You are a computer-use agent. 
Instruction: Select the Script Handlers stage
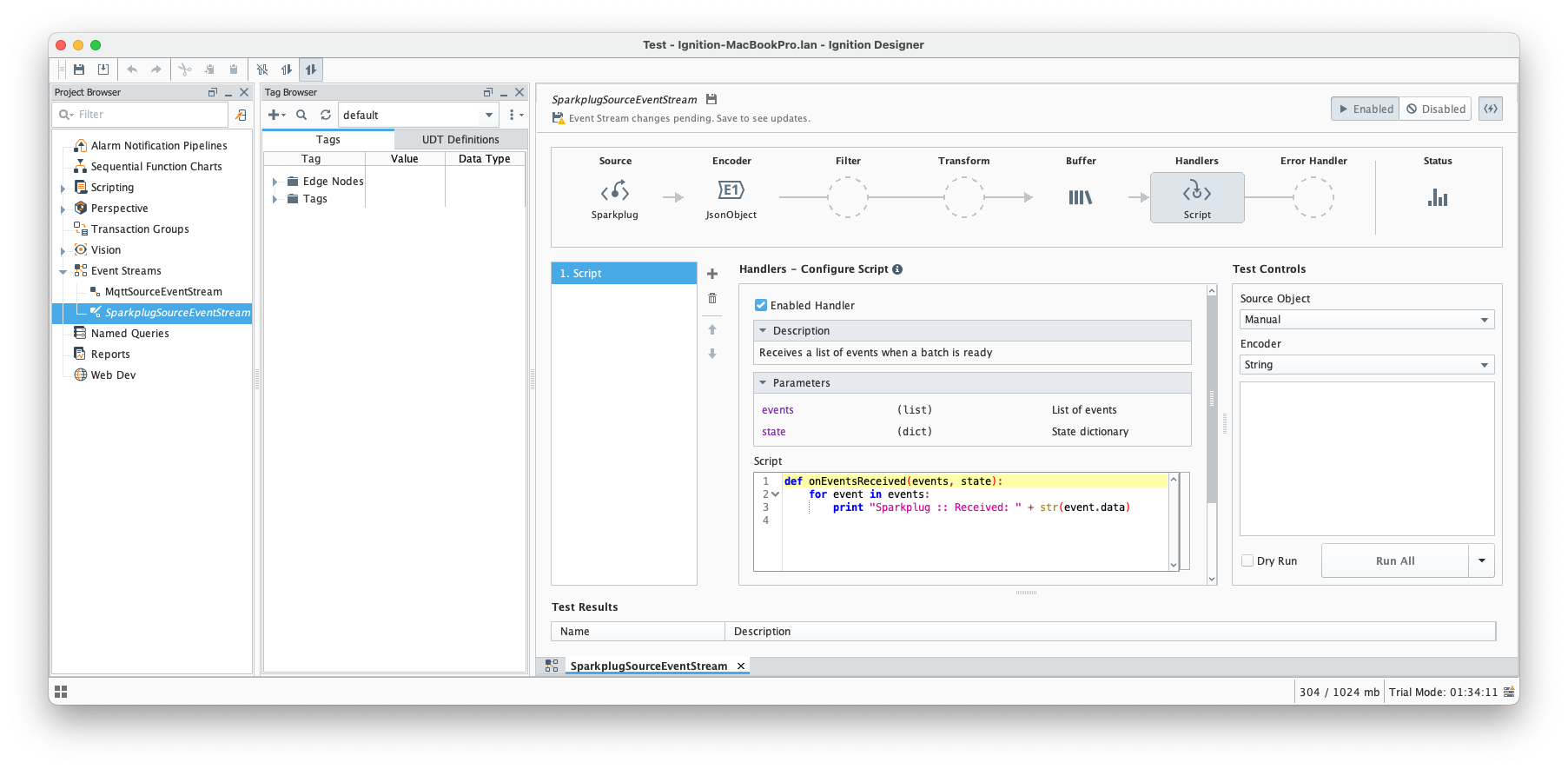tap(1197, 197)
